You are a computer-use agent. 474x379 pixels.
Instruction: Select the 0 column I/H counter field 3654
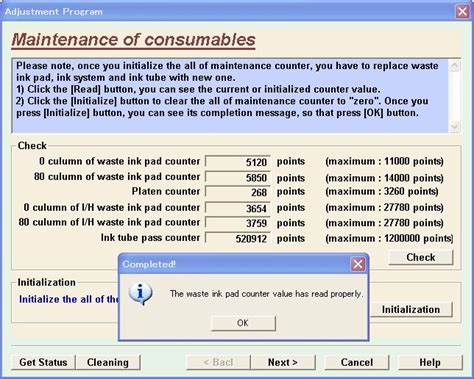(x=237, y=208)
